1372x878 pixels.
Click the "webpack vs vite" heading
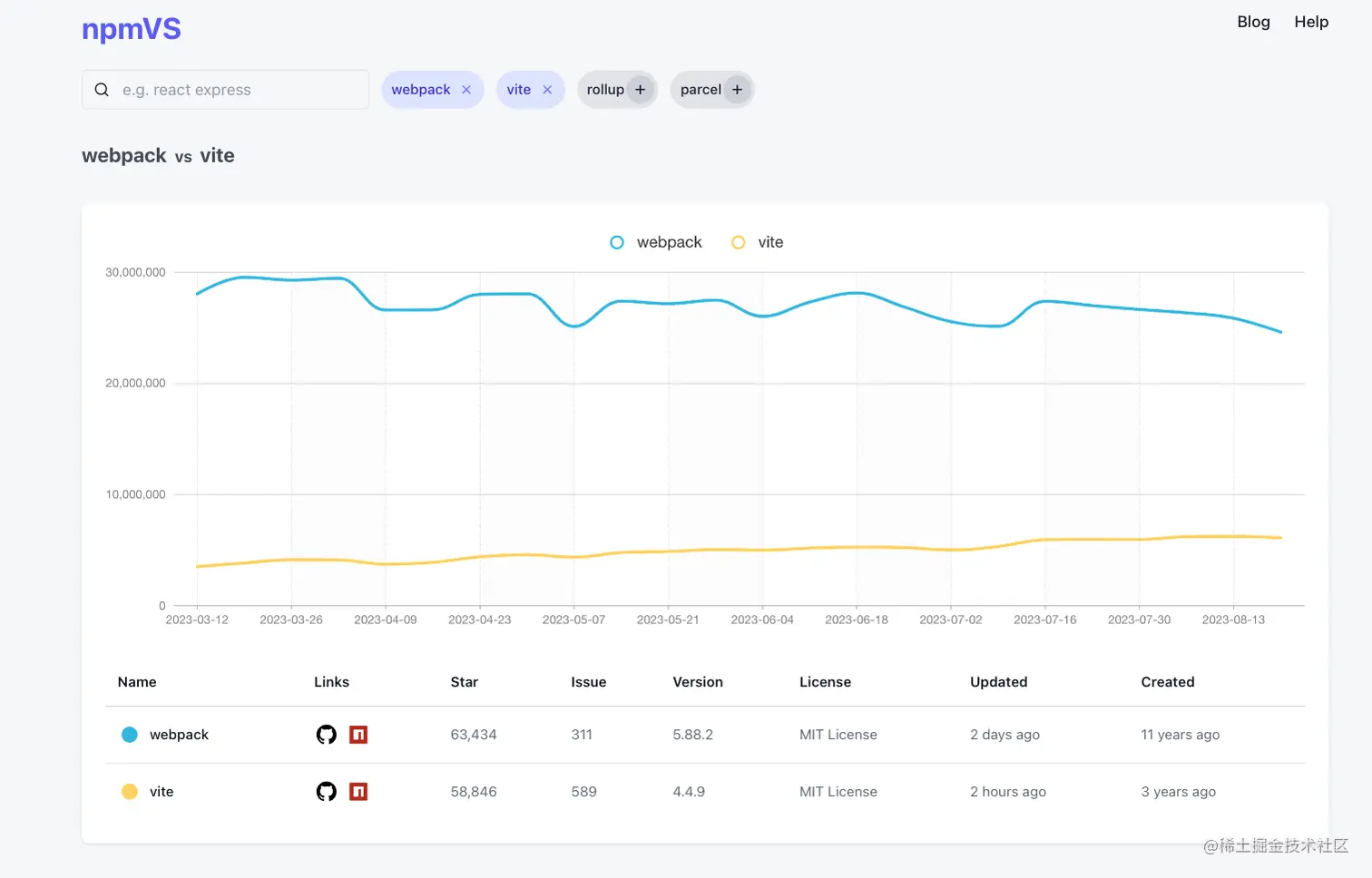(158, 156)
